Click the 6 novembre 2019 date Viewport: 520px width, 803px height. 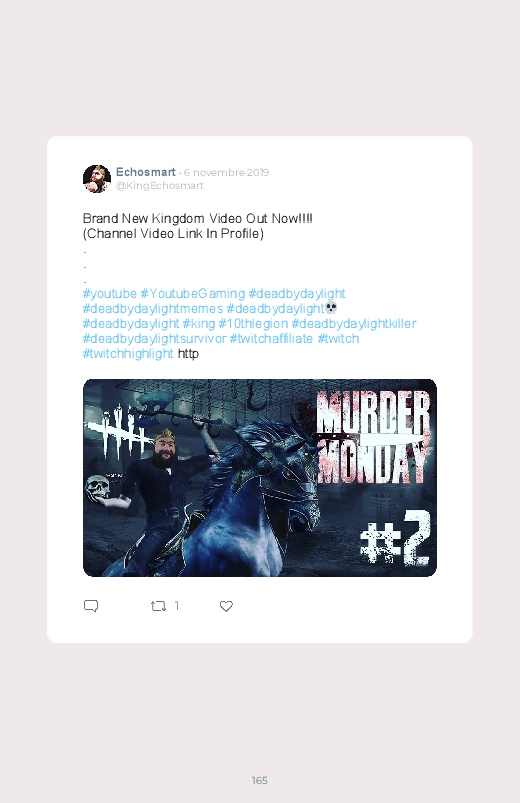(x=226, y=173)
